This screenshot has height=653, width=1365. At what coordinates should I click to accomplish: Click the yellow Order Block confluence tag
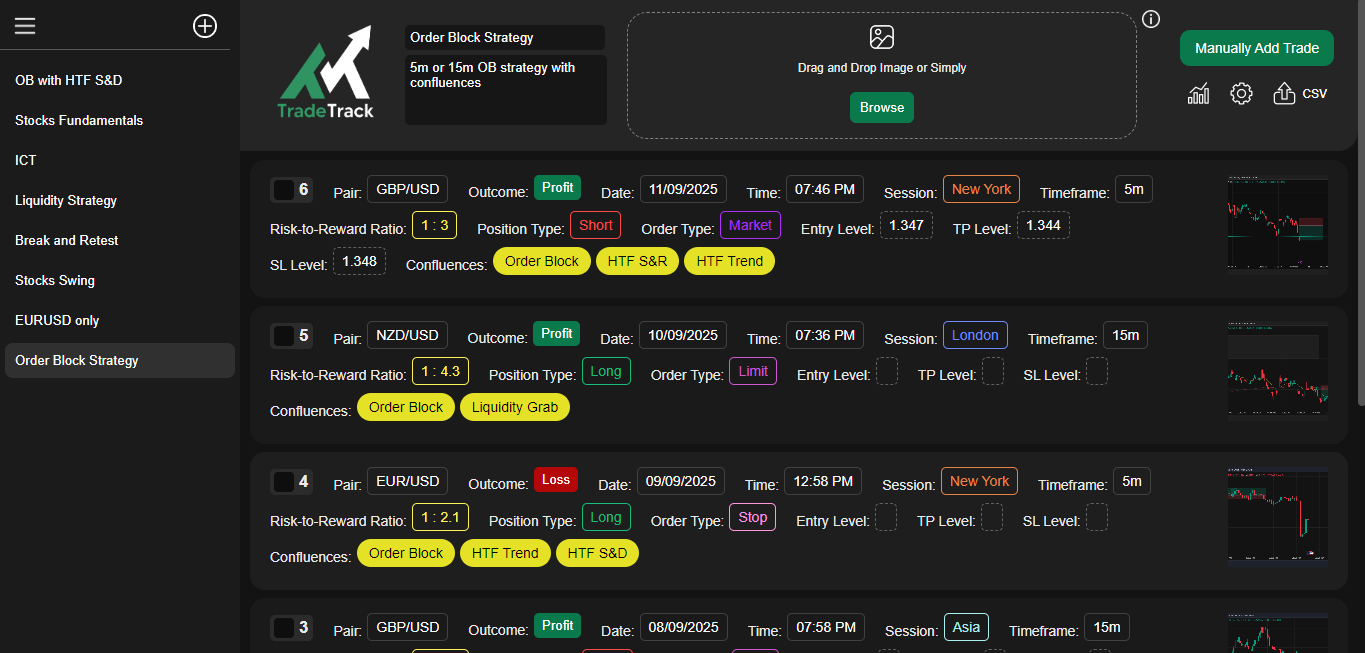point(541,260)
